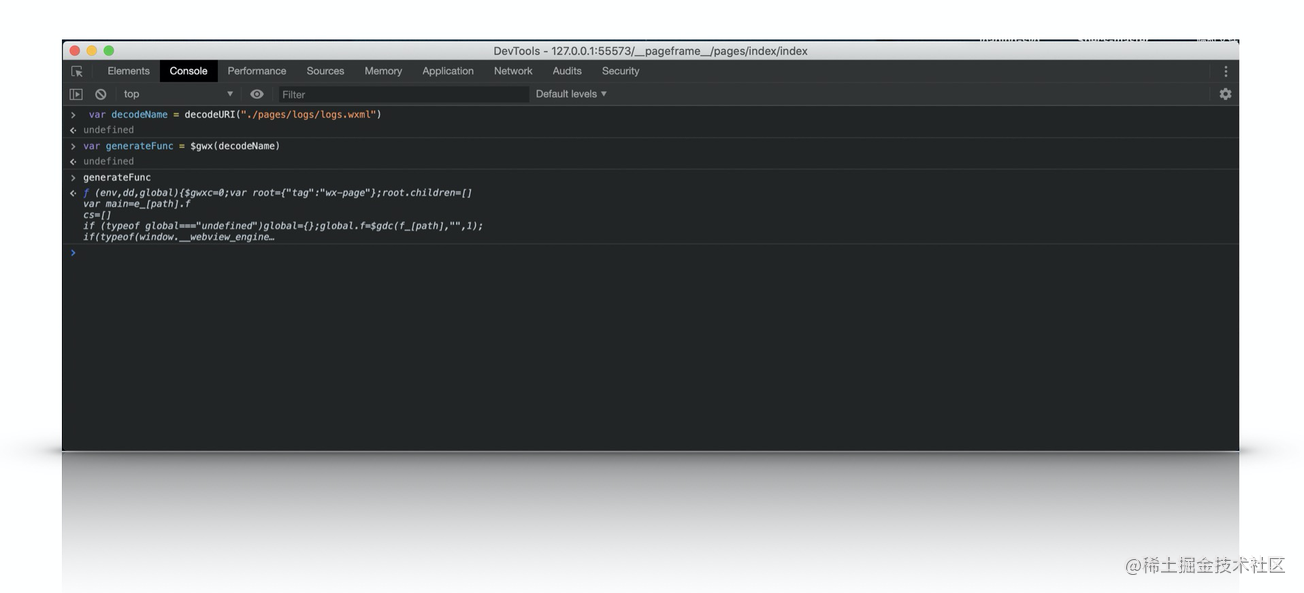Activate the inspect element picker icon
The height and width of the screenshot is (593, 1304).
click(77, 71)
